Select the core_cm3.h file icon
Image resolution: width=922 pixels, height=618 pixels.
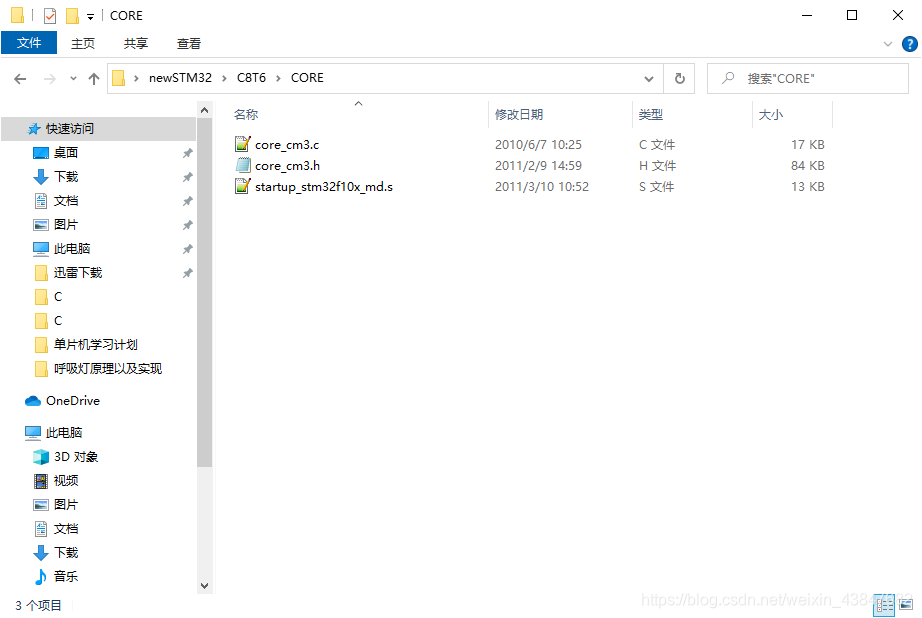pyautogui.click(x=242, y=165)
